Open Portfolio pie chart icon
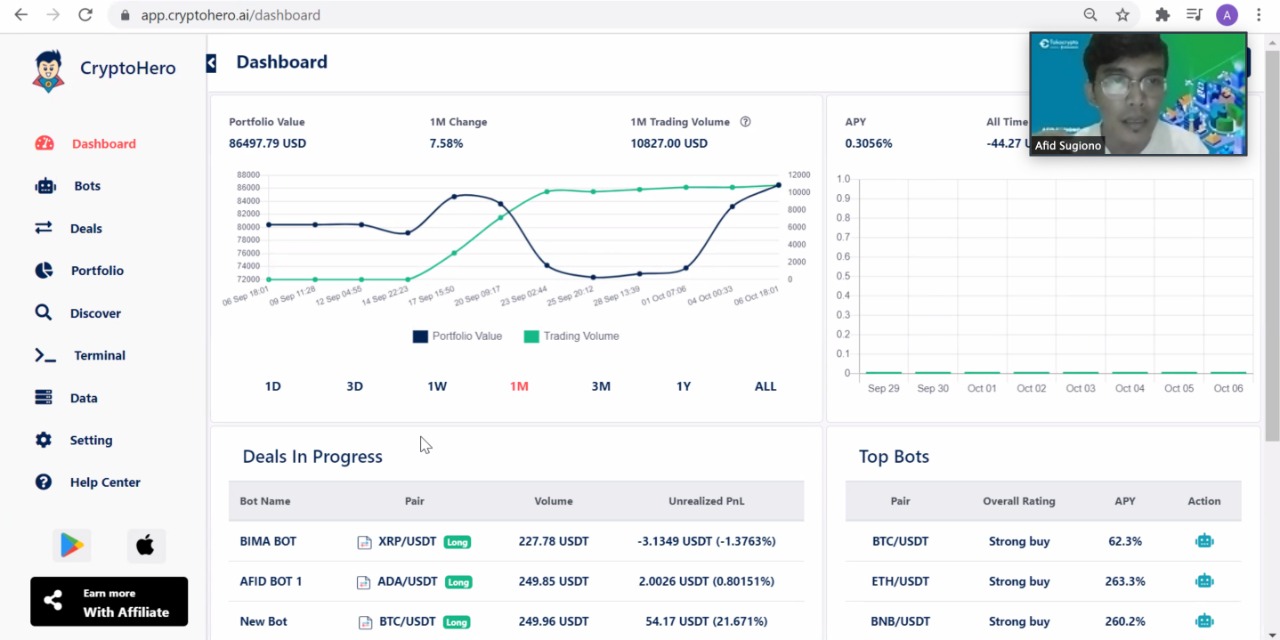 tap(44, 270)
